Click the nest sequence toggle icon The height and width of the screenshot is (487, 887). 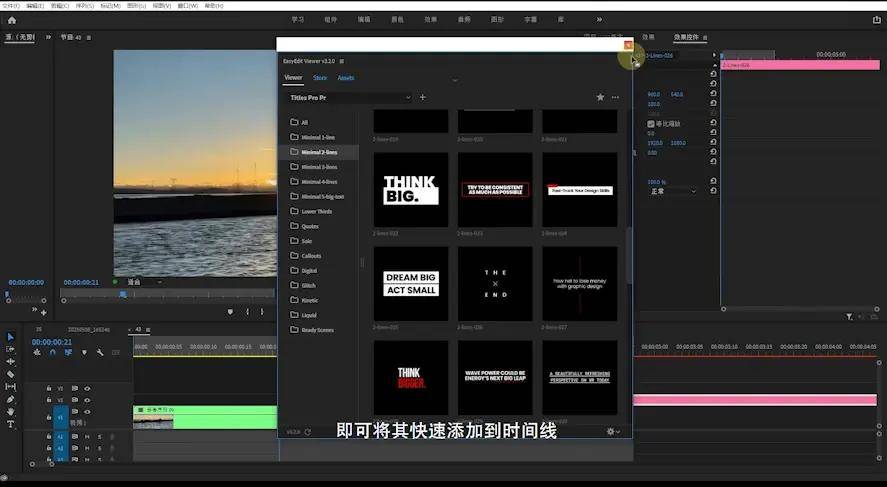pyautogui.click(x=37, y=352)
